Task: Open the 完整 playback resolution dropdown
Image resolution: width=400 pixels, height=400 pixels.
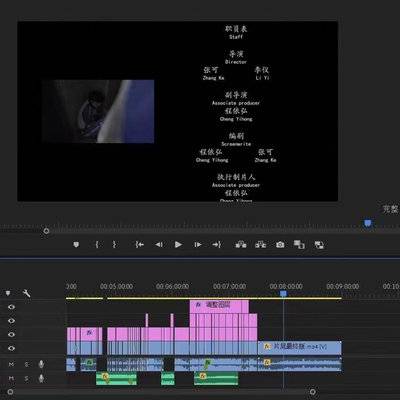Action: point(391,209)
